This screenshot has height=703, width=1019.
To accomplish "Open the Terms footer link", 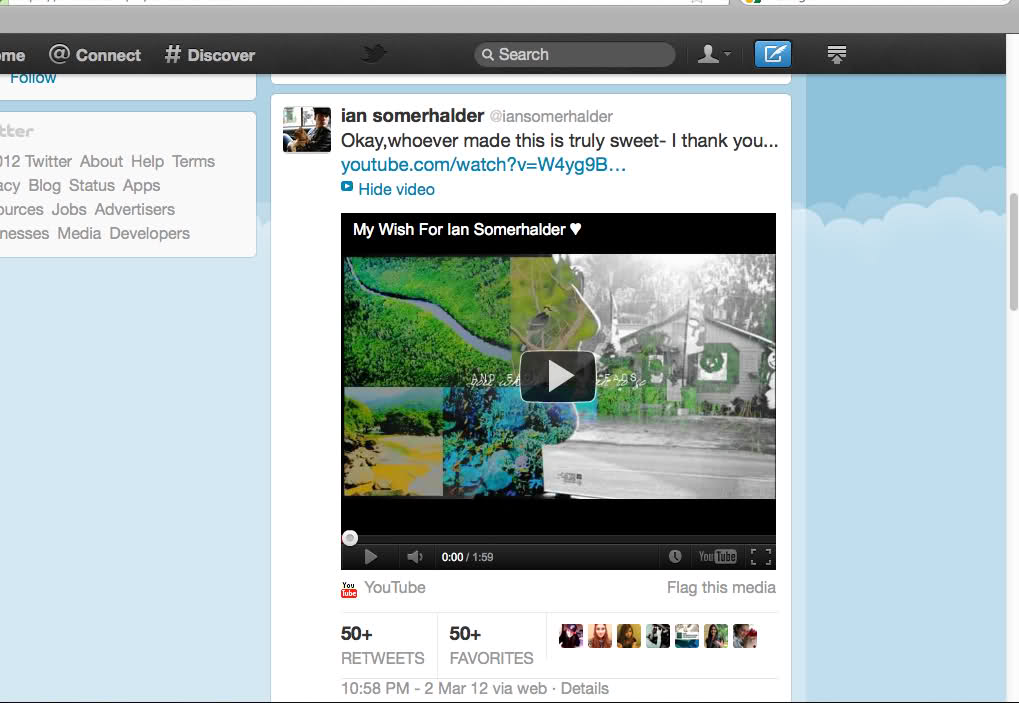I will coord(193,161).
